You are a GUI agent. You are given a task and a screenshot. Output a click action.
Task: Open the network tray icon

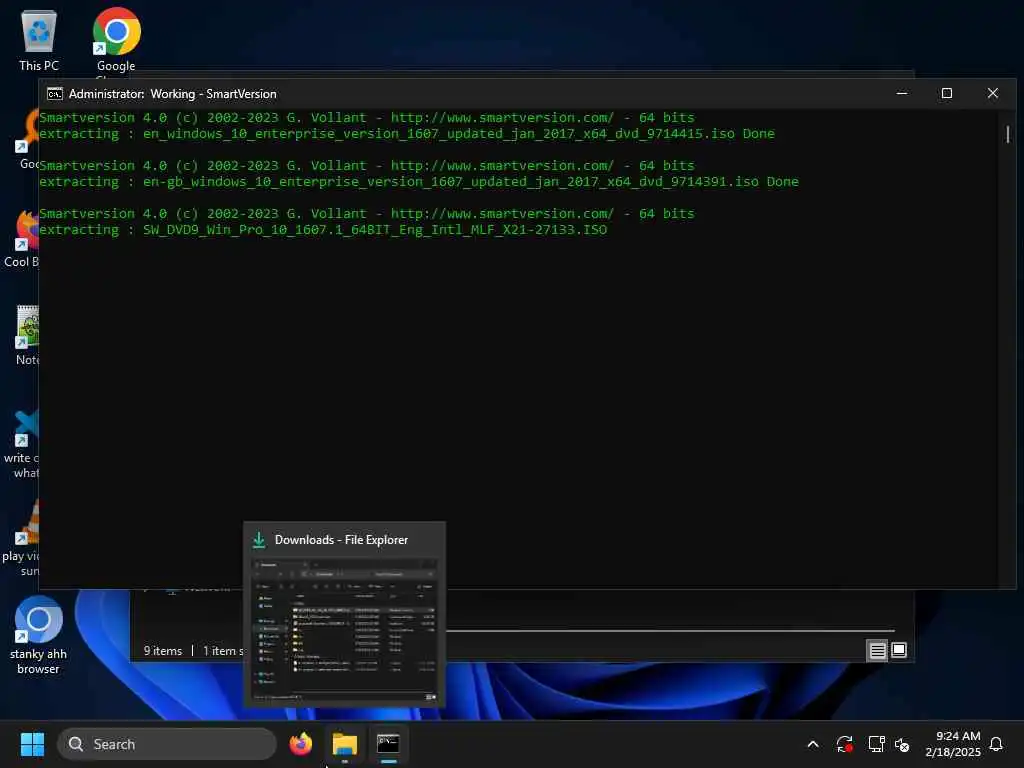876,744
